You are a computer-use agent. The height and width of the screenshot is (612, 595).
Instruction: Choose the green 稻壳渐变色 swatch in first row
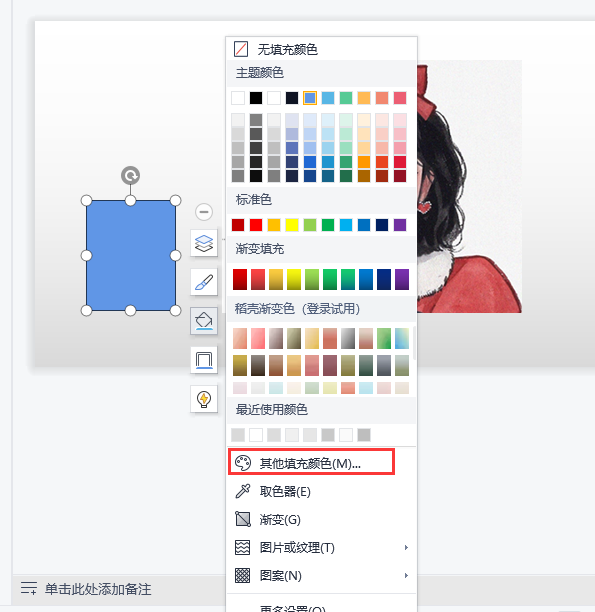pyautogui.click(x=384, y=338)
